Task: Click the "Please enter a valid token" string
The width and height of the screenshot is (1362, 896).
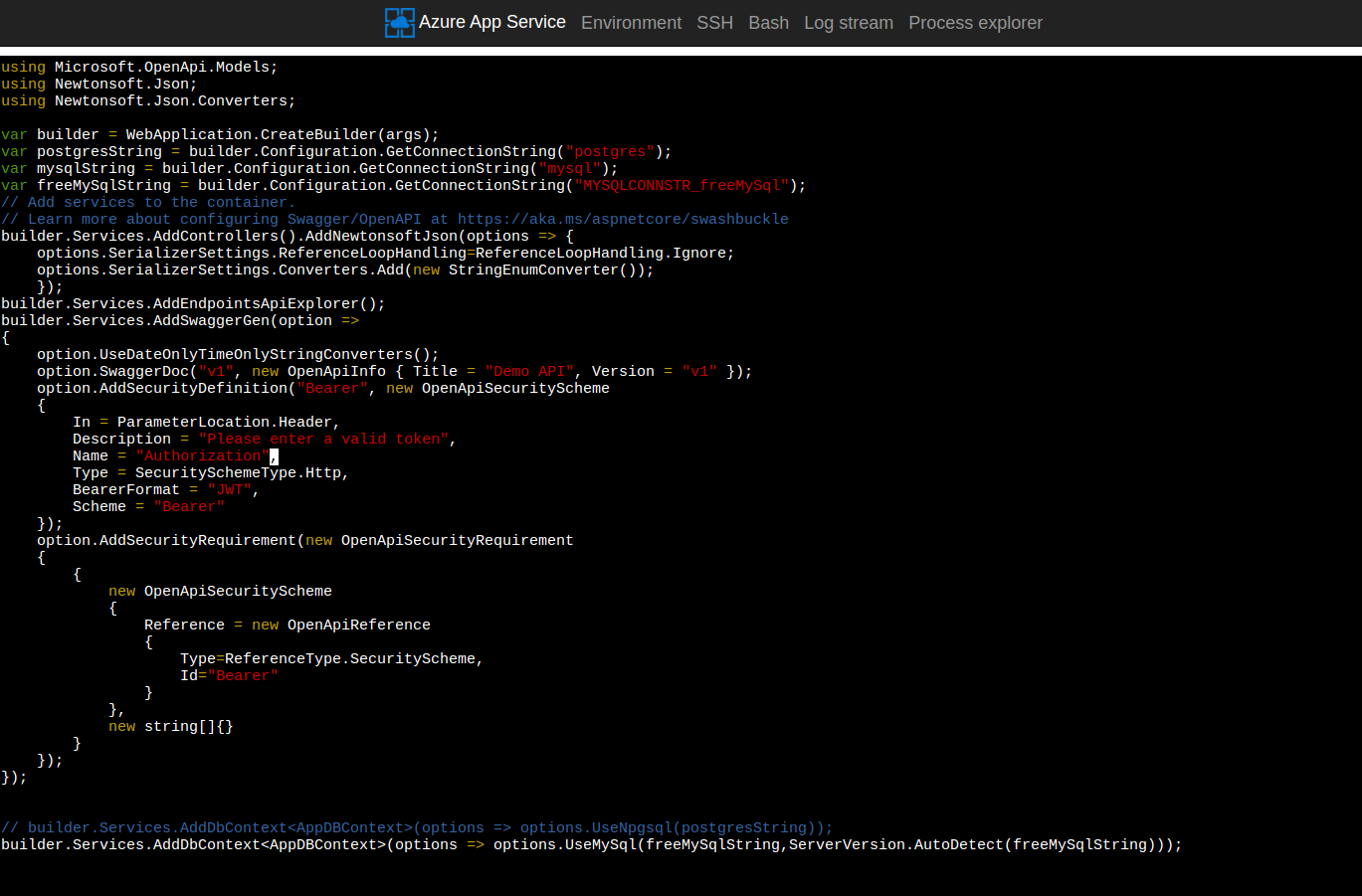Action: [323, 439]
